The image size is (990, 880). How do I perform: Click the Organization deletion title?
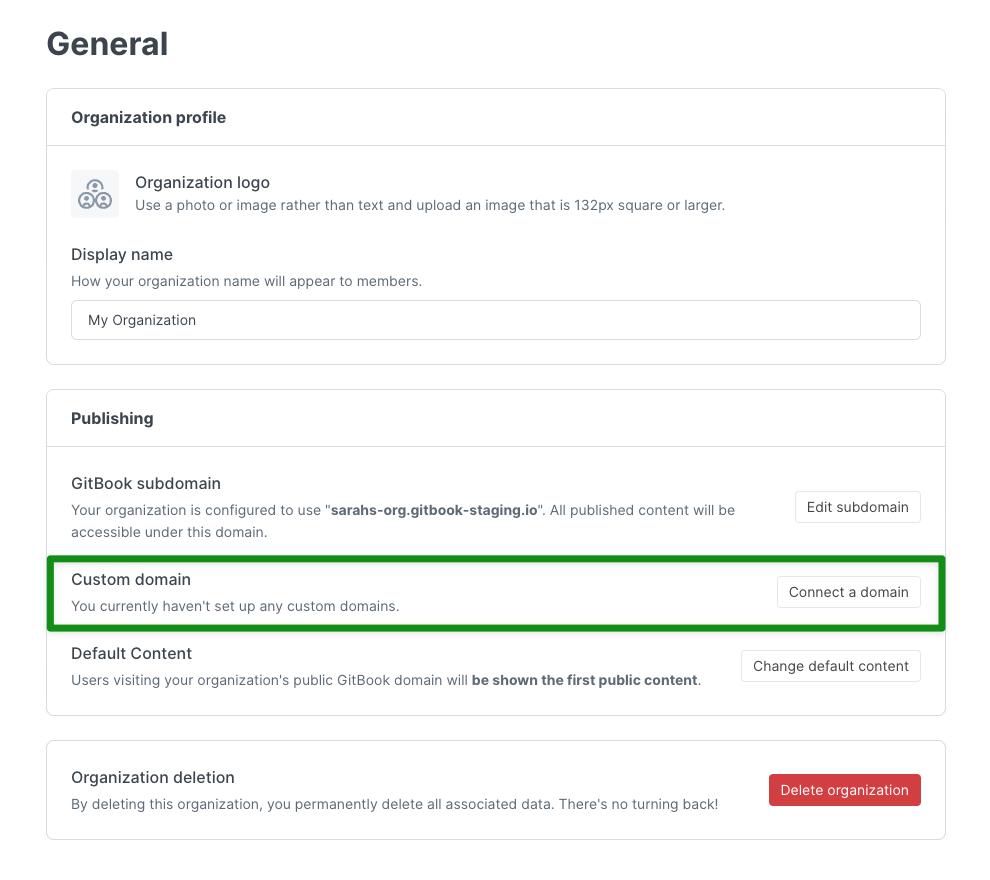(x=153, y=777)
